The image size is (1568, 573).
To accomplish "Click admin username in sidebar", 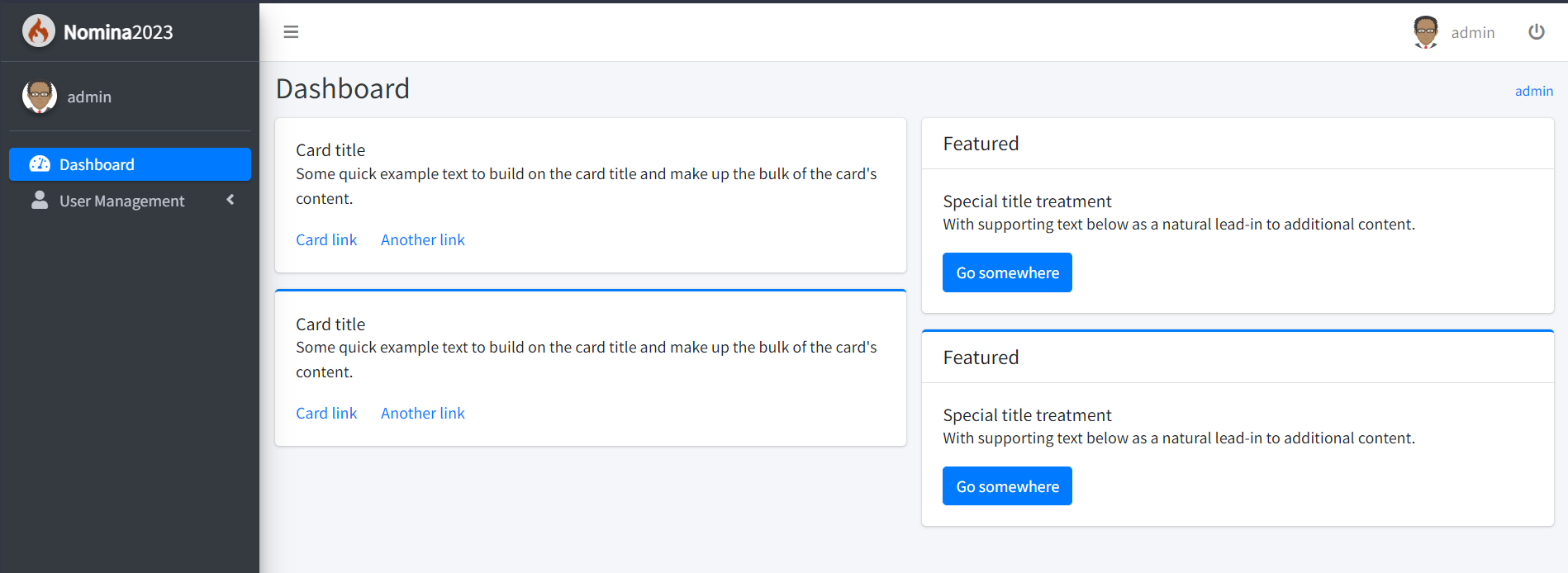I will click(89, 97).
